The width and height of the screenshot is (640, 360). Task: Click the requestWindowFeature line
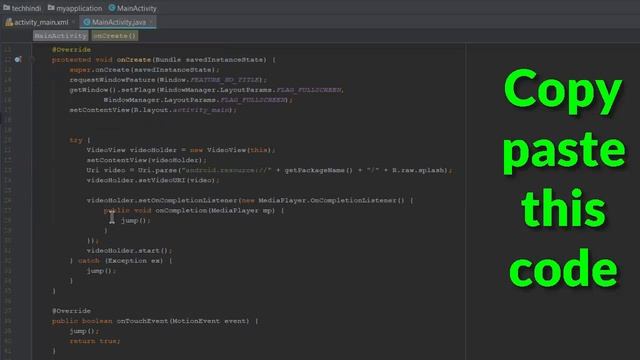point(168,80)
